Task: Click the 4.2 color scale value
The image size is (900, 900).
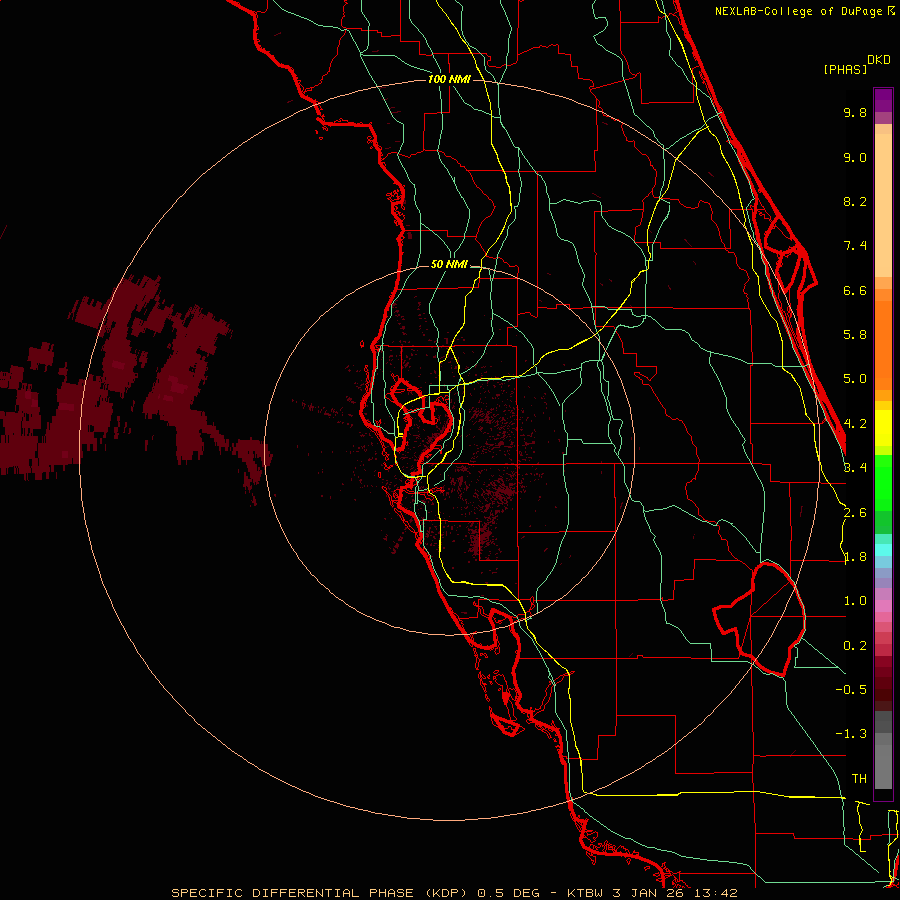Action: pos(855,424)
